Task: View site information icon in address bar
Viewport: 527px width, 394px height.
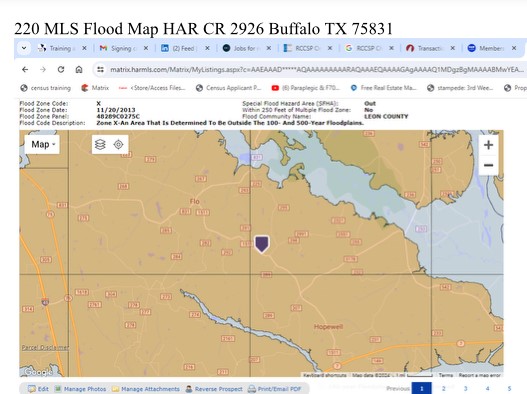Action: point(100,70)
